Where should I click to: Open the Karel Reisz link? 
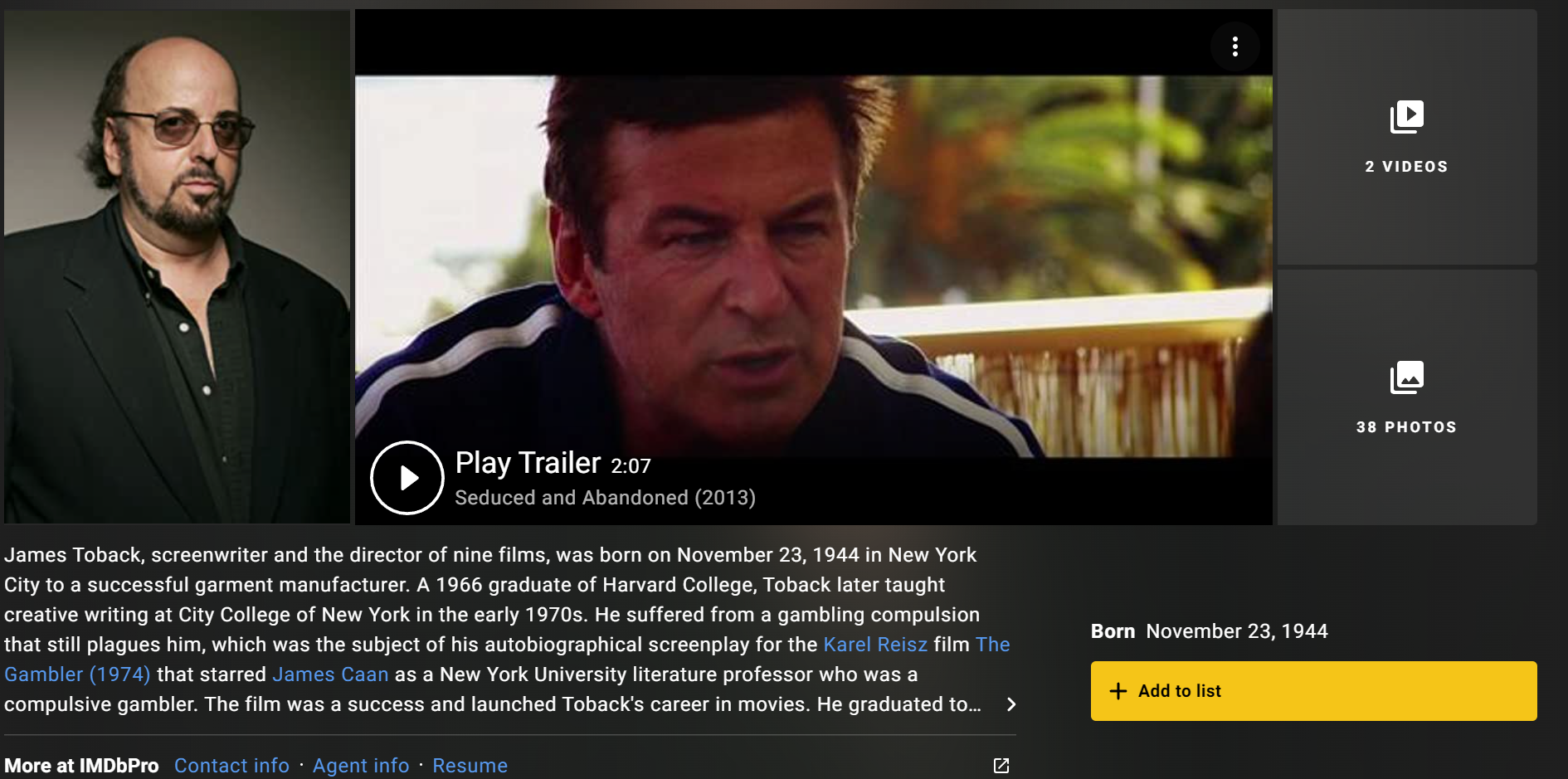point(875,645)
